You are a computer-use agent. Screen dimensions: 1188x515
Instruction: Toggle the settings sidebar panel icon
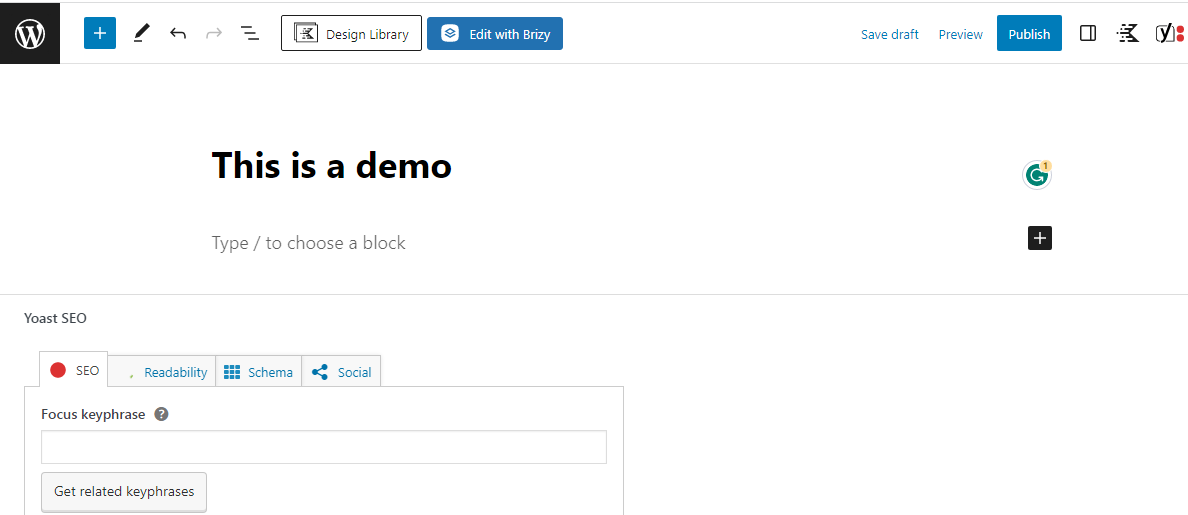coord(1088,33)
